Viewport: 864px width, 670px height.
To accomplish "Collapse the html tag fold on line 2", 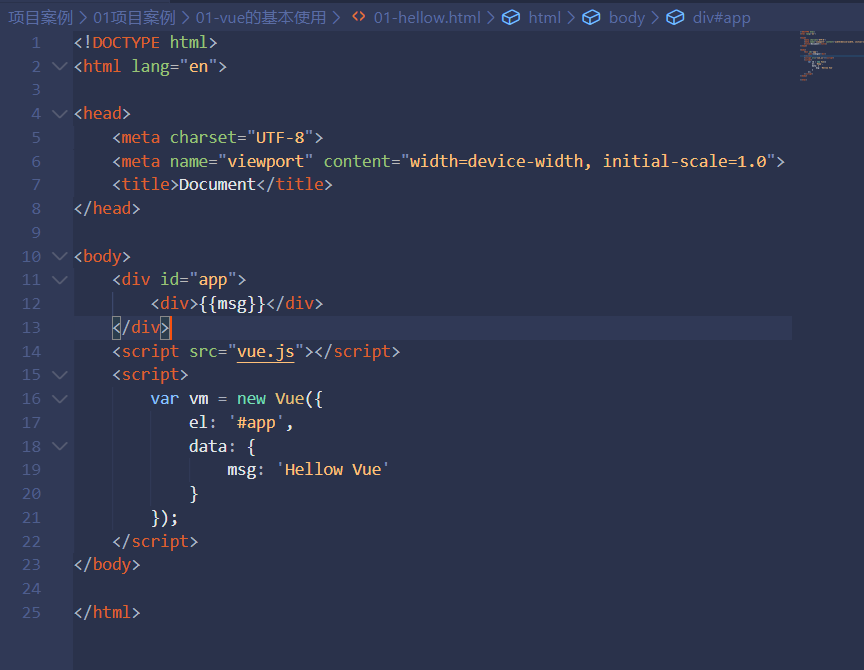I will tap(60, 66).
